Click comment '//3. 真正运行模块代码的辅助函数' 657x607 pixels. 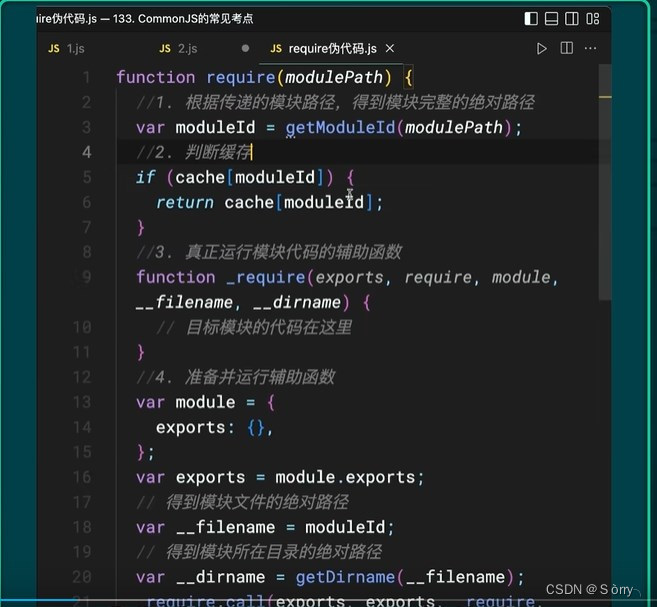tap(269, 252)
